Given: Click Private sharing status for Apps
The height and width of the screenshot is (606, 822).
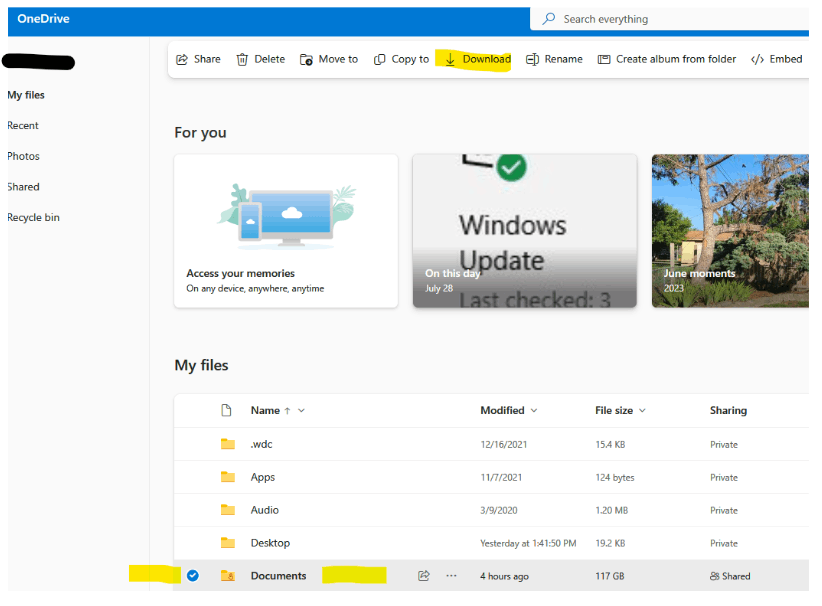Looking at the screenshot, I should coord(724,478).
